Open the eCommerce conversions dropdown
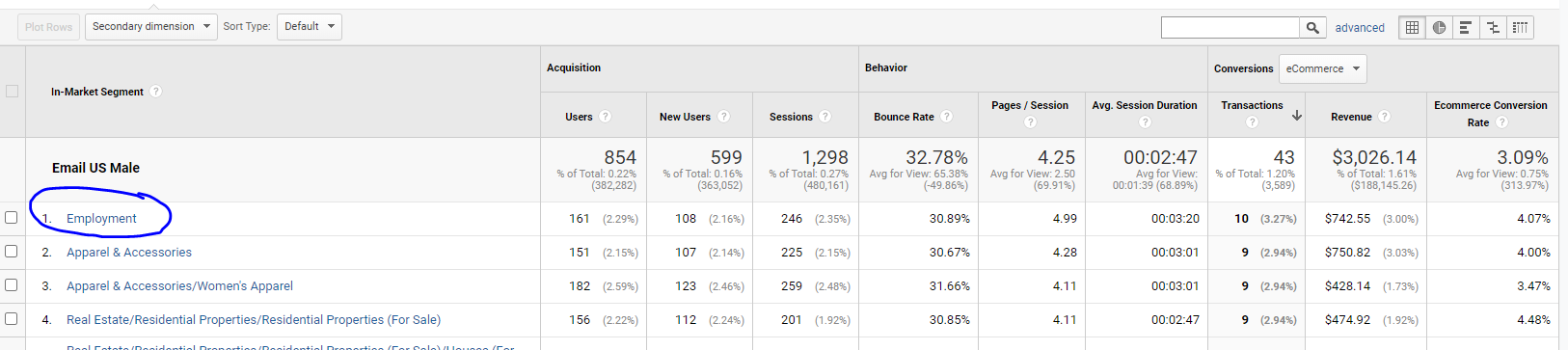The width and height of the screenshot is (1568, 350). [1322, 68]
